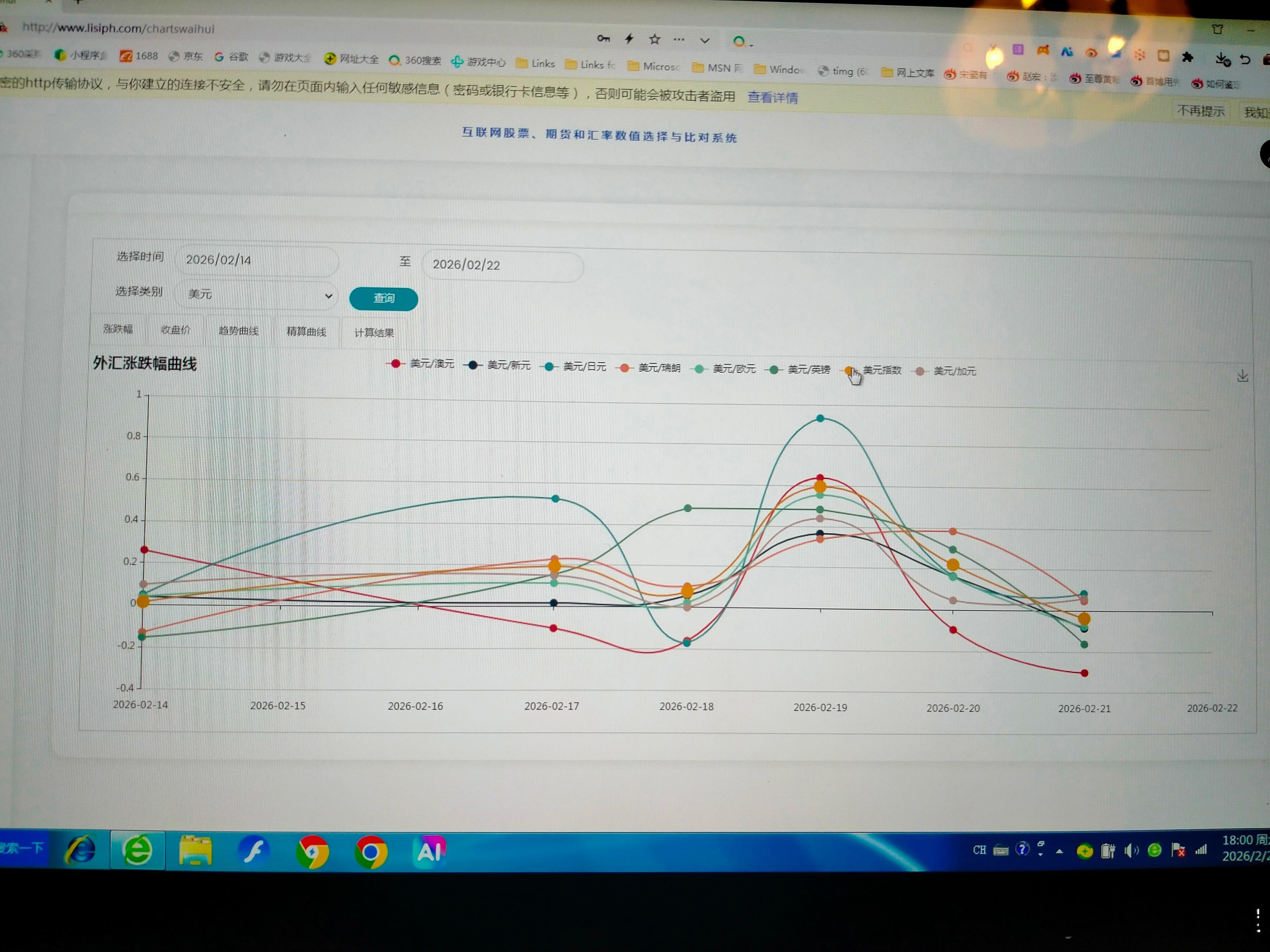This screenshot has width=1270, height=952.
Task: Click the bookmark star in the address bar
Action: (654, 39)
